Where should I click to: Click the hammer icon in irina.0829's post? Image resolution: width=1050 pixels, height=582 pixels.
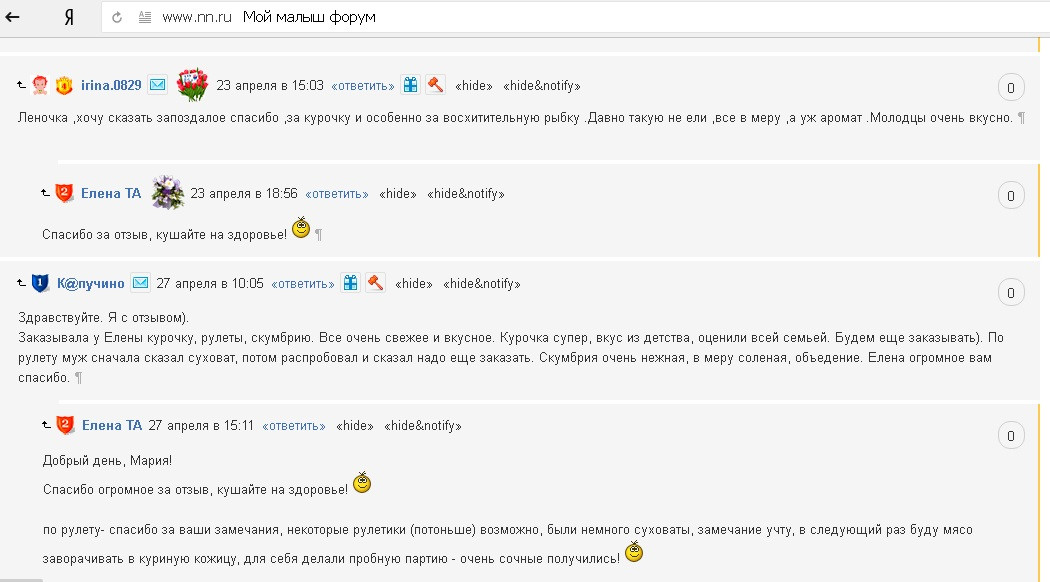[435, 85]
